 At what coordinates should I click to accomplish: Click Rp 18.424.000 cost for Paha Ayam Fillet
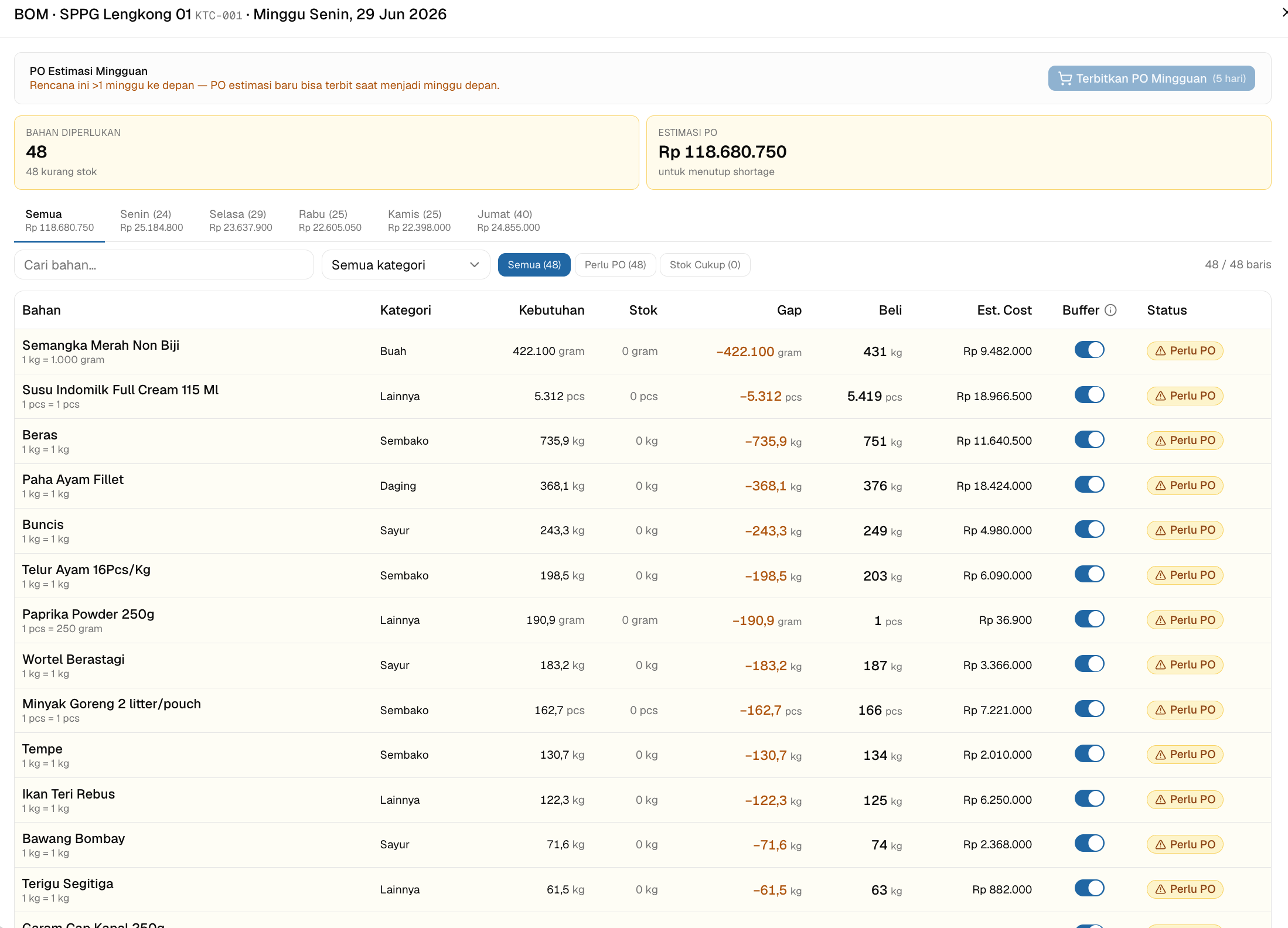(994, 486)
